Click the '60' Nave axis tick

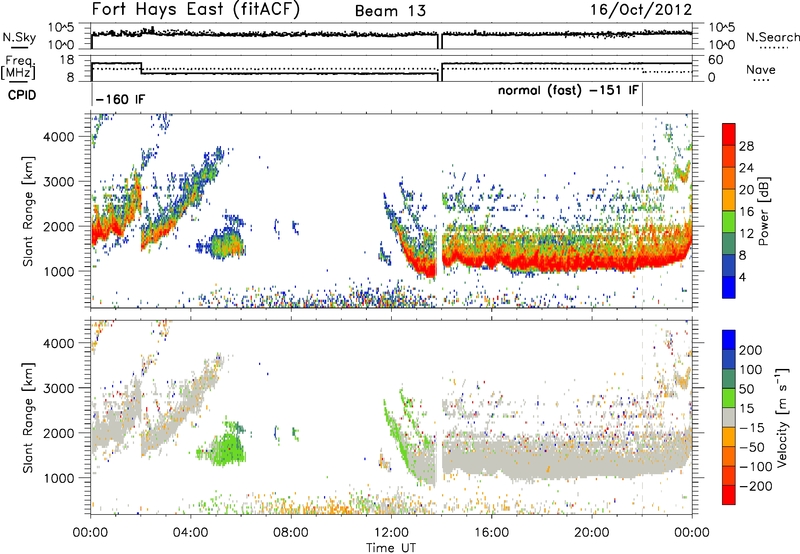coord(716,60)
